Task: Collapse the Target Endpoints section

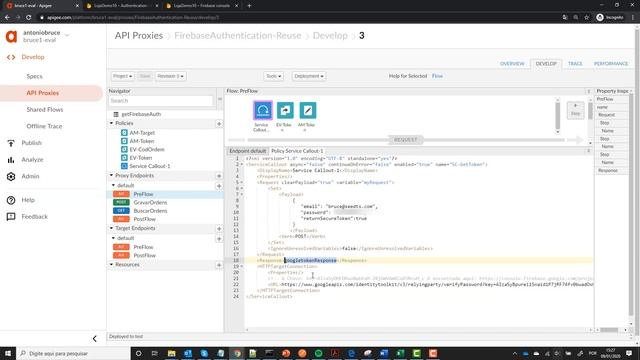Action: click(x=111, y=228)
